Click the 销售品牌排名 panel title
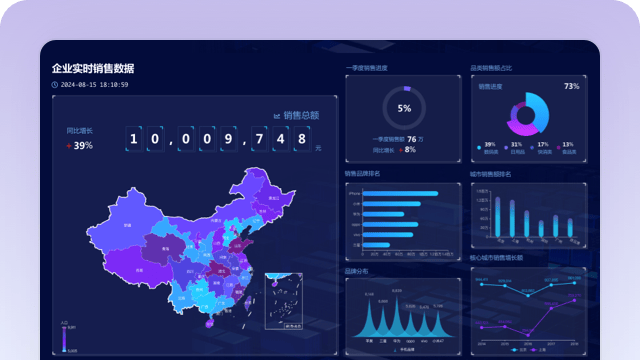Image resolution: width=640 pixels, height=360 pixels. (362, 174)
